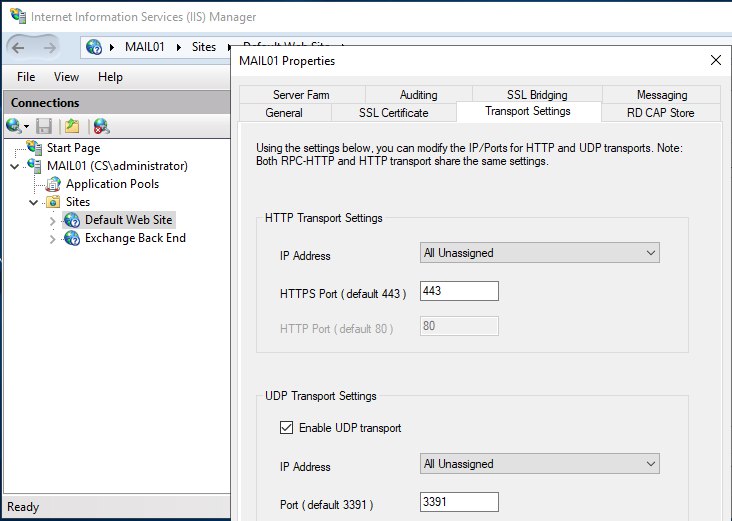Switch to the SSL Bridging tab
The image size is (732, 521).
click(x=537, y=95)
